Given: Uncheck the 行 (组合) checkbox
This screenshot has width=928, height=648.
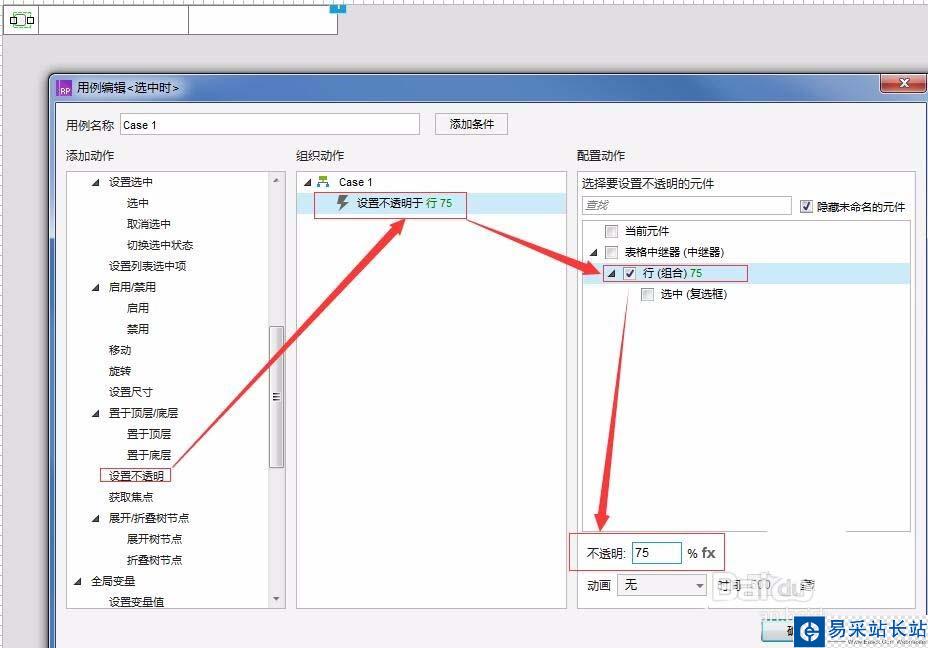Looking at the screenshot, I should click(630, 273).
